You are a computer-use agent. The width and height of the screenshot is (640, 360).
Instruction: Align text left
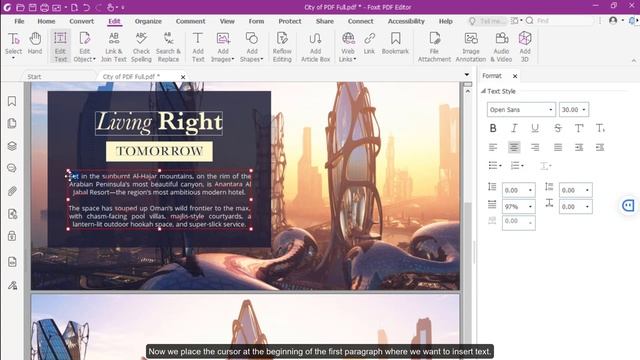coord(493,147)
